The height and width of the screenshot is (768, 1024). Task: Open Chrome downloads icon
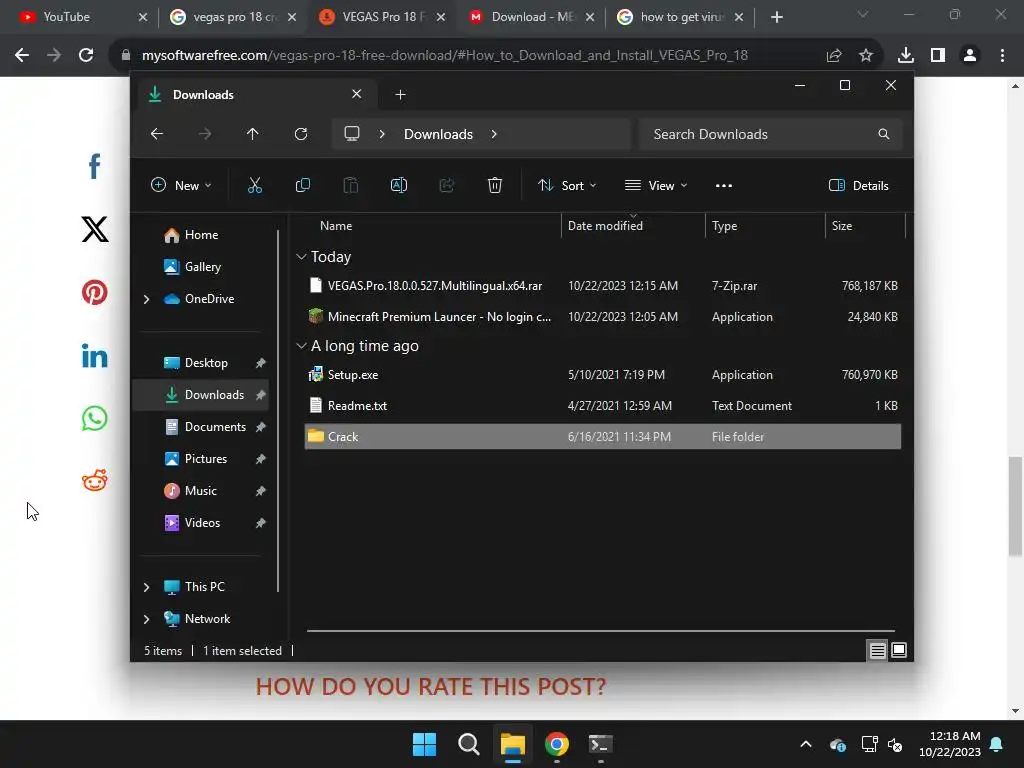[x=906, y=56]
